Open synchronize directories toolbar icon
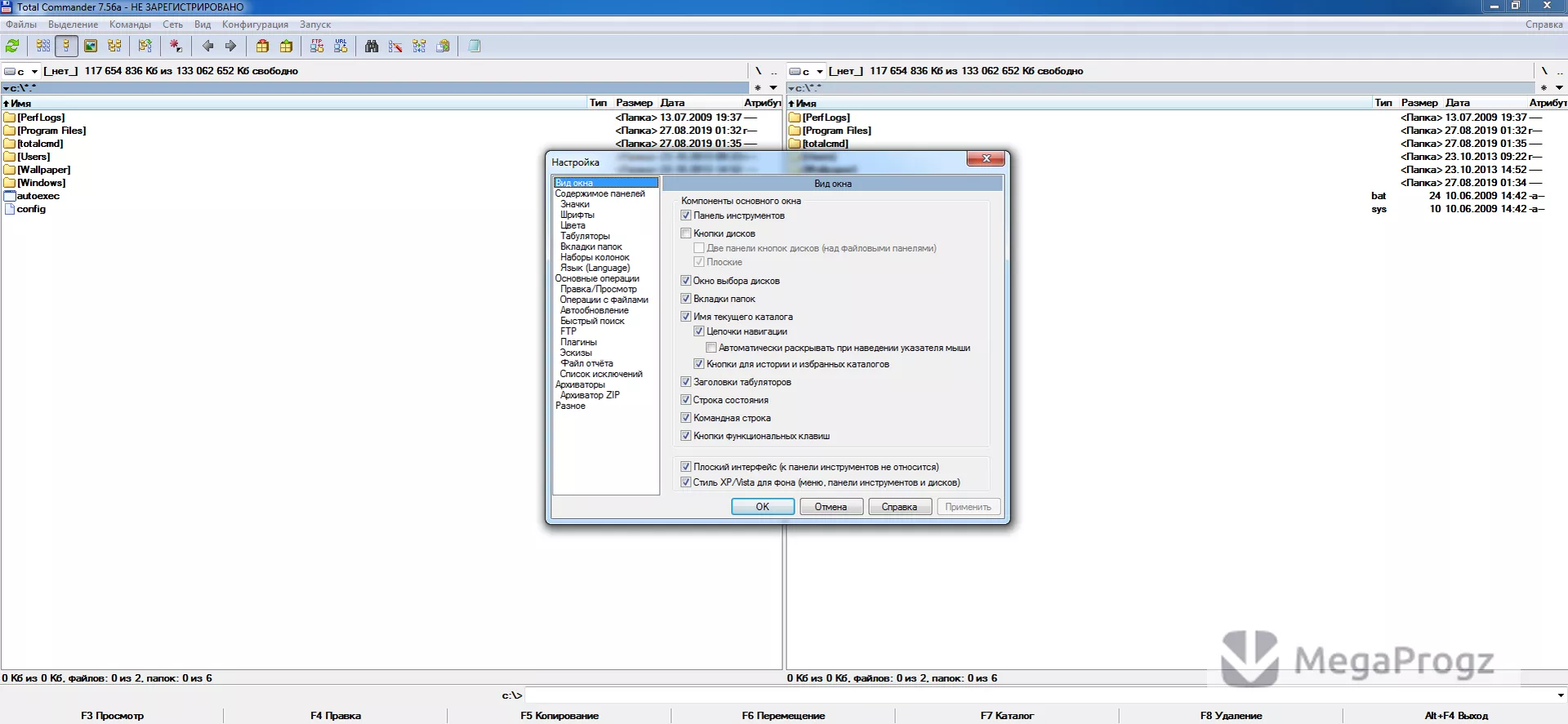 pyautogui.click(x=419, y=47)
